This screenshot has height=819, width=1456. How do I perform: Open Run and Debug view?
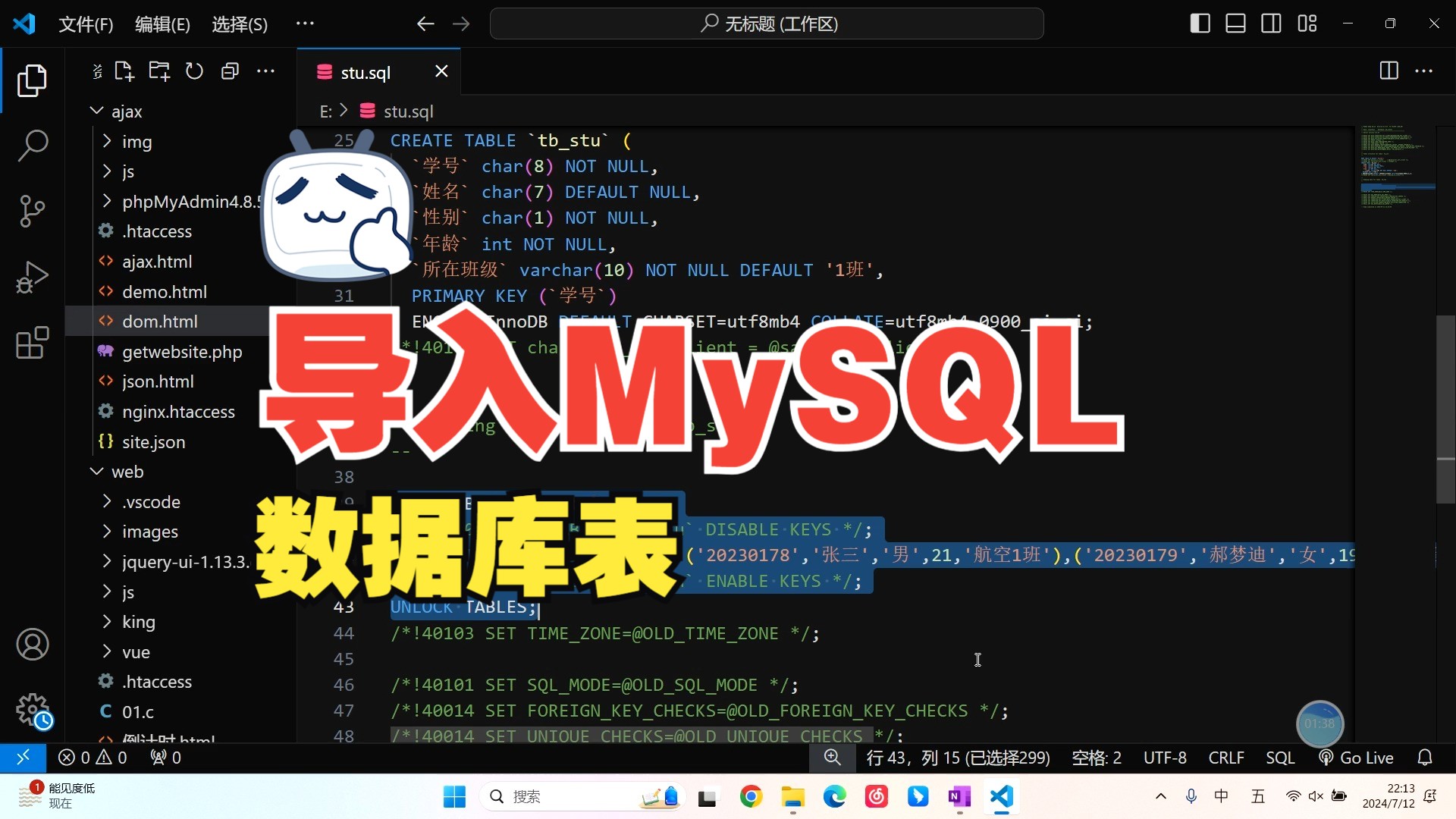point(33,277)
